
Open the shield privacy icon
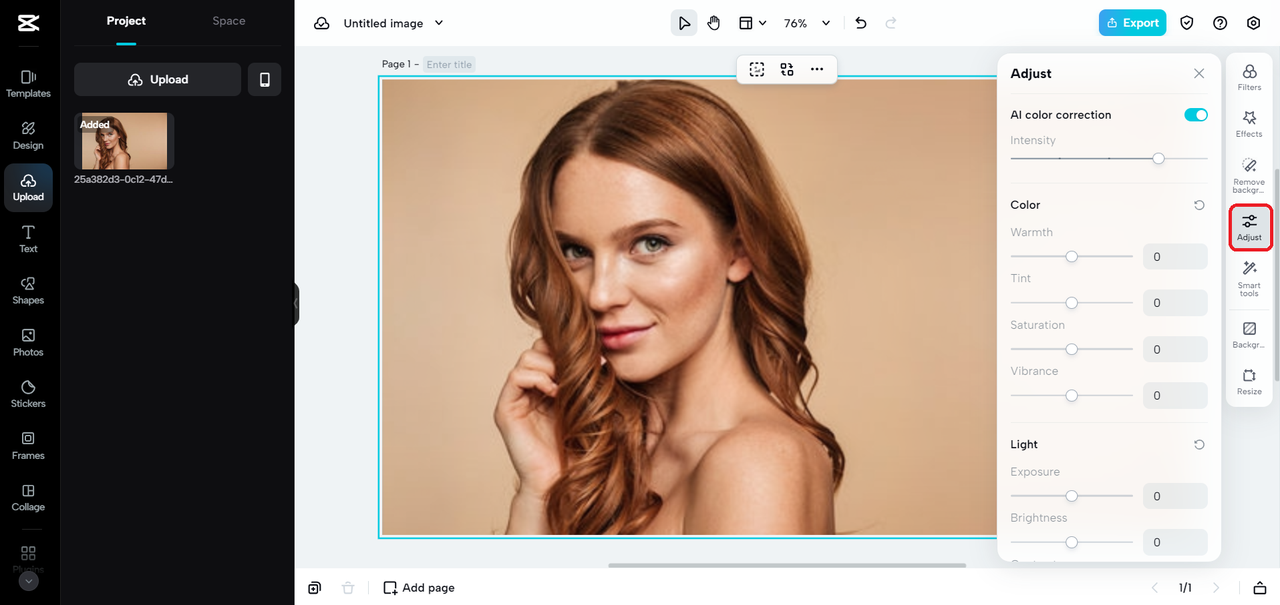pyautogui.click(x=1187, y=23)
